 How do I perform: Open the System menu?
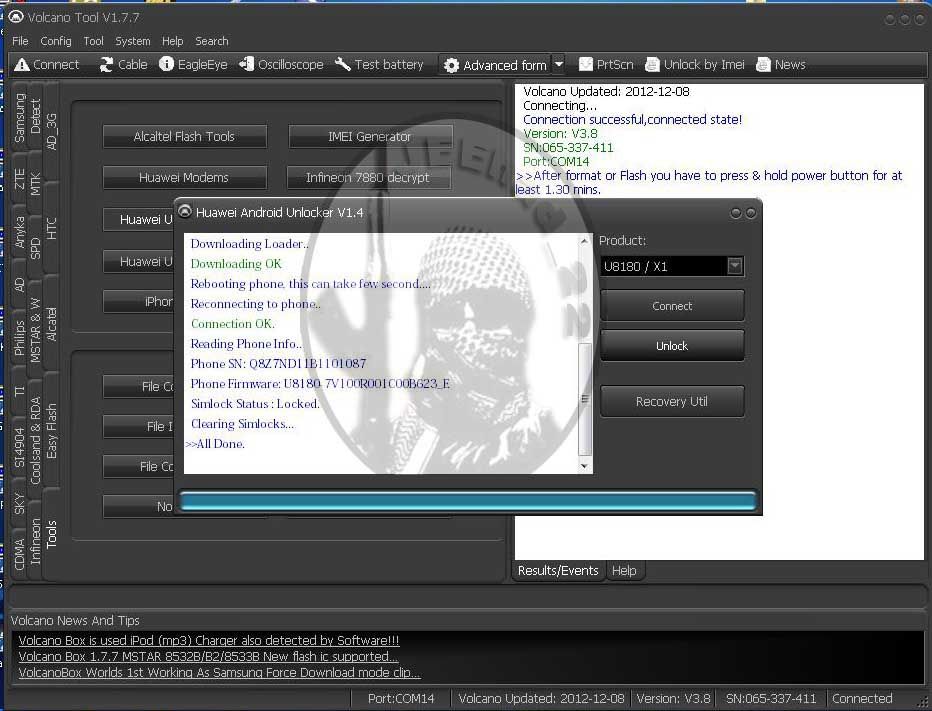point(133,41)
